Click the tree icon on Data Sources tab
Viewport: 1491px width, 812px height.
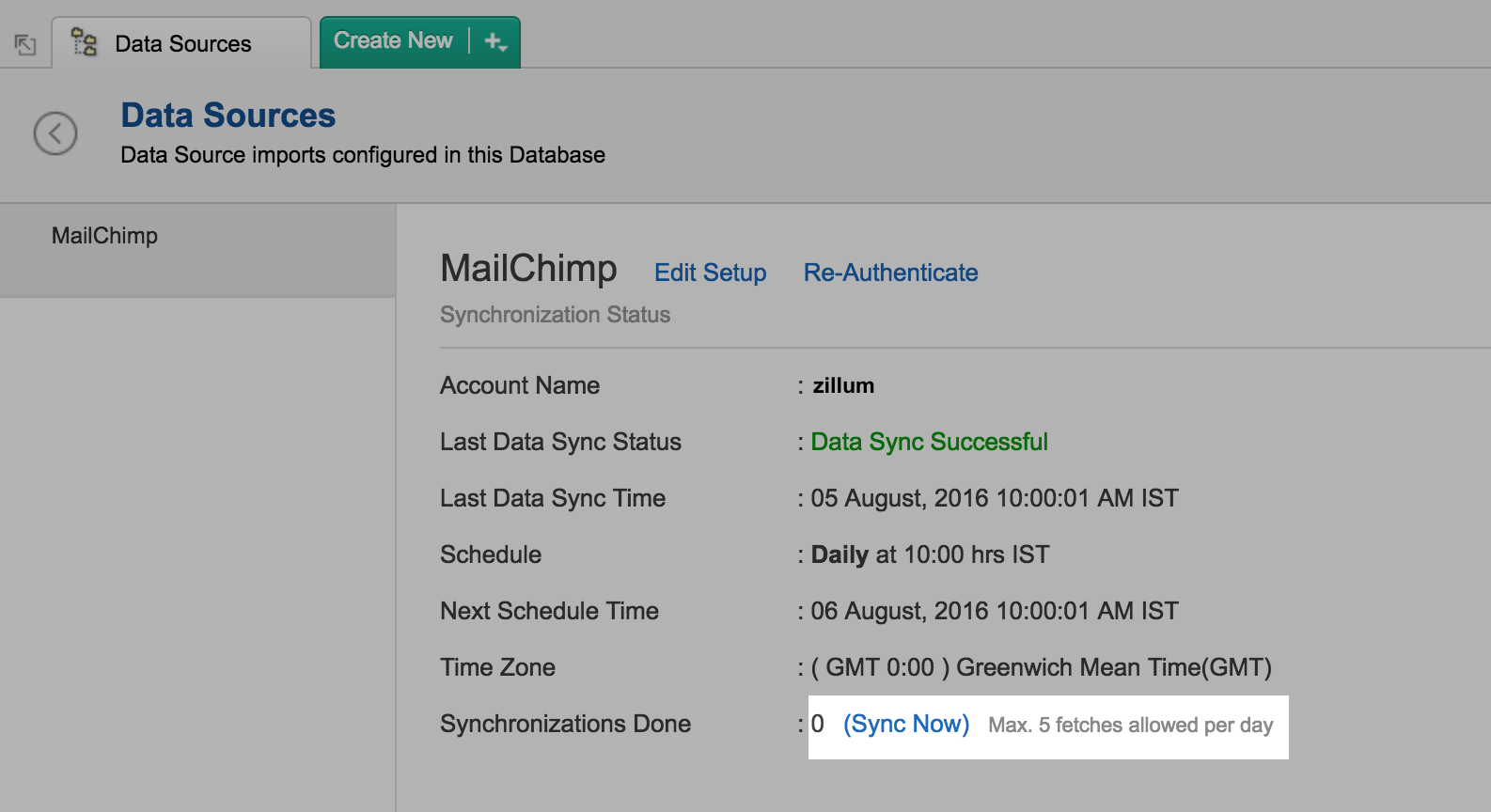click(x=85, y=43)
